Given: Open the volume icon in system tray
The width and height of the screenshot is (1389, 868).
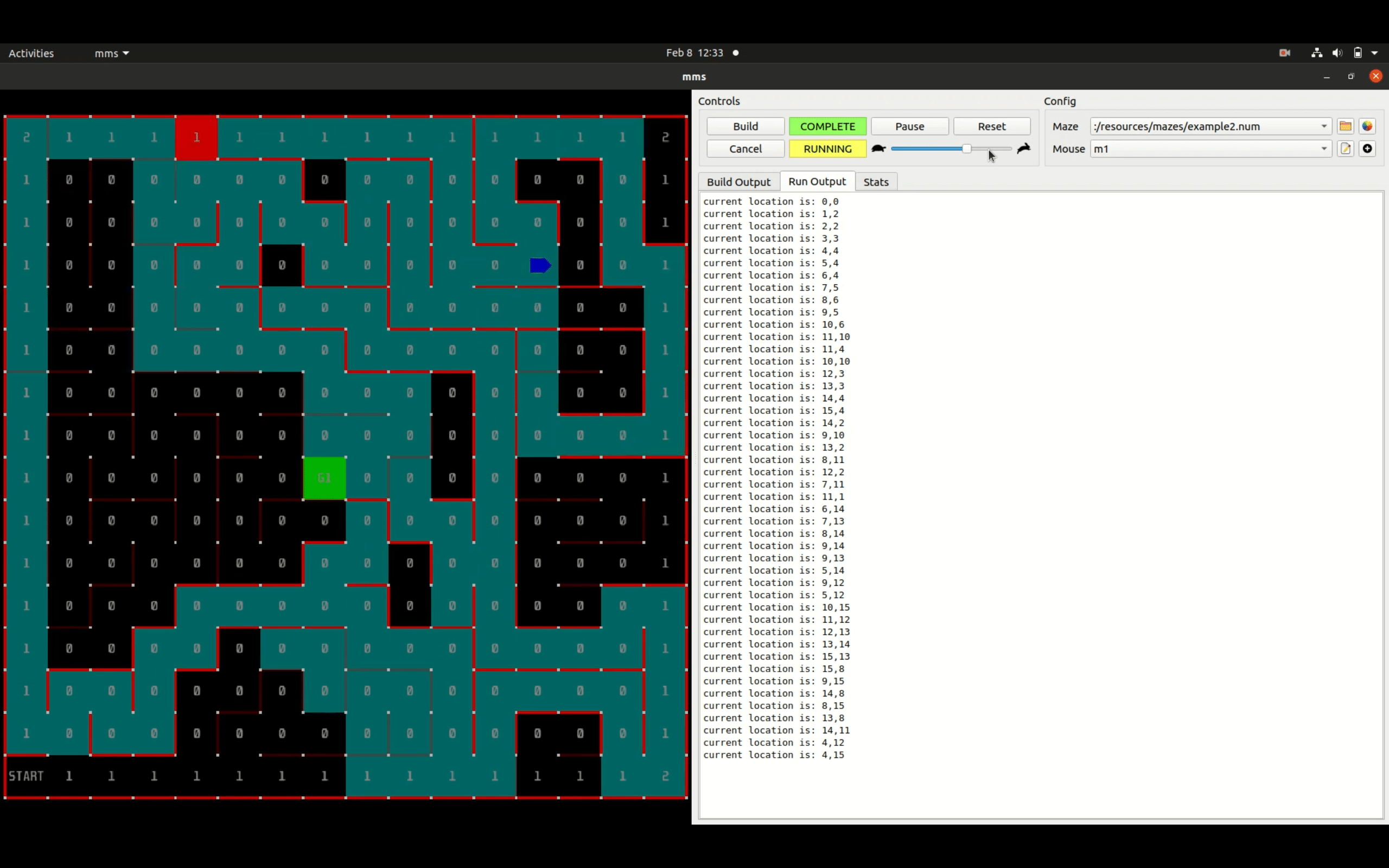Looking at the screenshot, I should (1337, 53).
